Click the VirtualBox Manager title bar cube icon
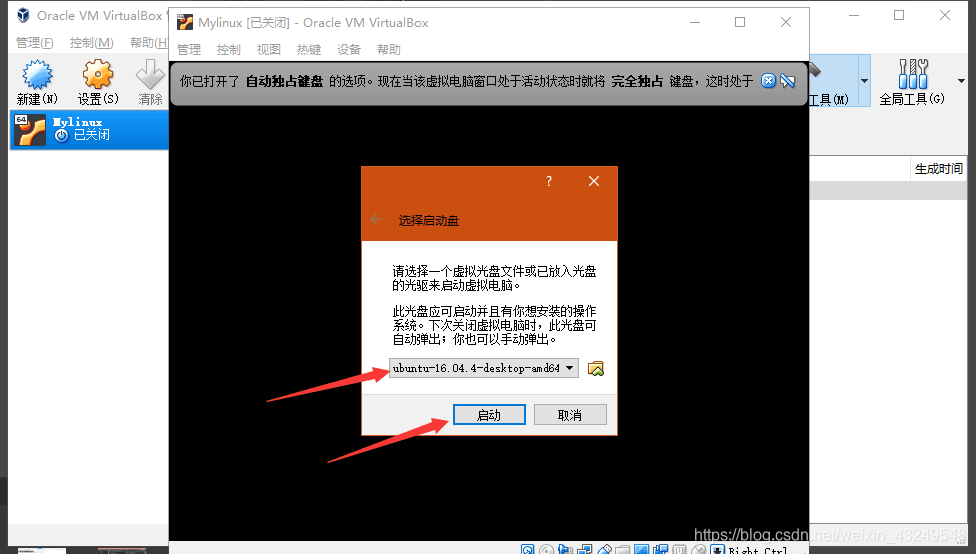 click(x=23, y=15)
